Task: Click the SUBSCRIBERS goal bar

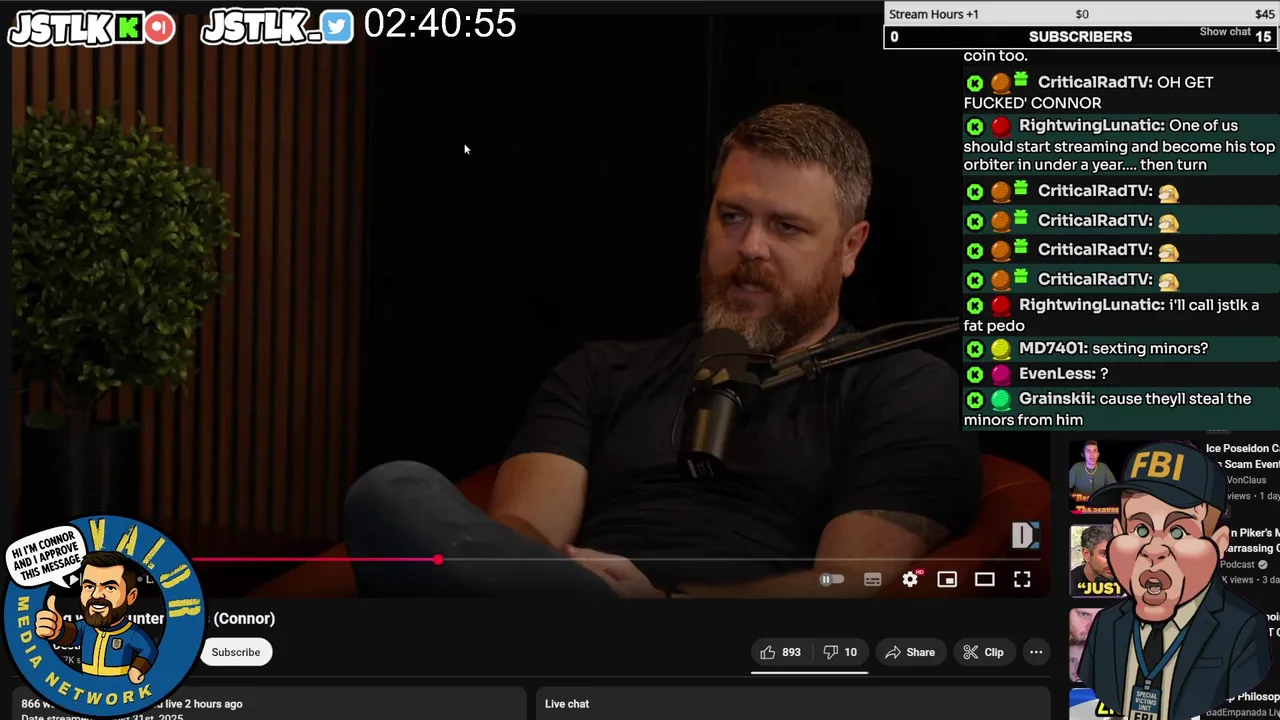Action: [1080, 37]
